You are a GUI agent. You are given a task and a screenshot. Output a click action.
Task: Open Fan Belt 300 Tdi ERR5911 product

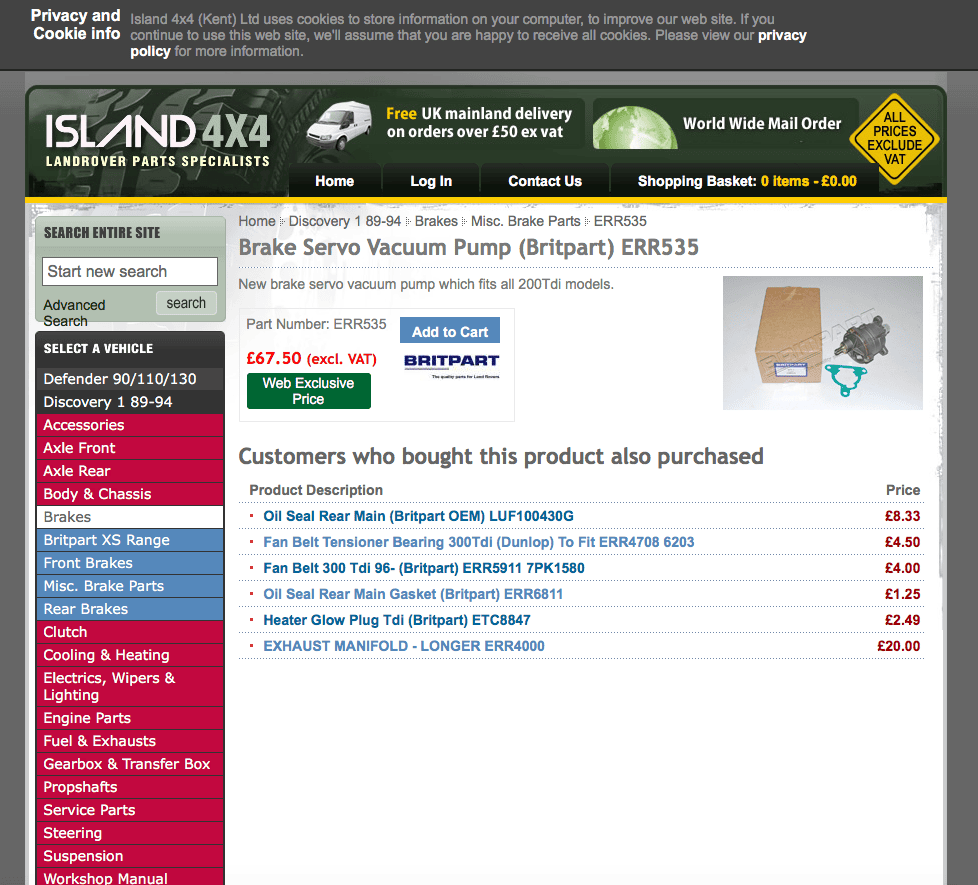[424, 568]
